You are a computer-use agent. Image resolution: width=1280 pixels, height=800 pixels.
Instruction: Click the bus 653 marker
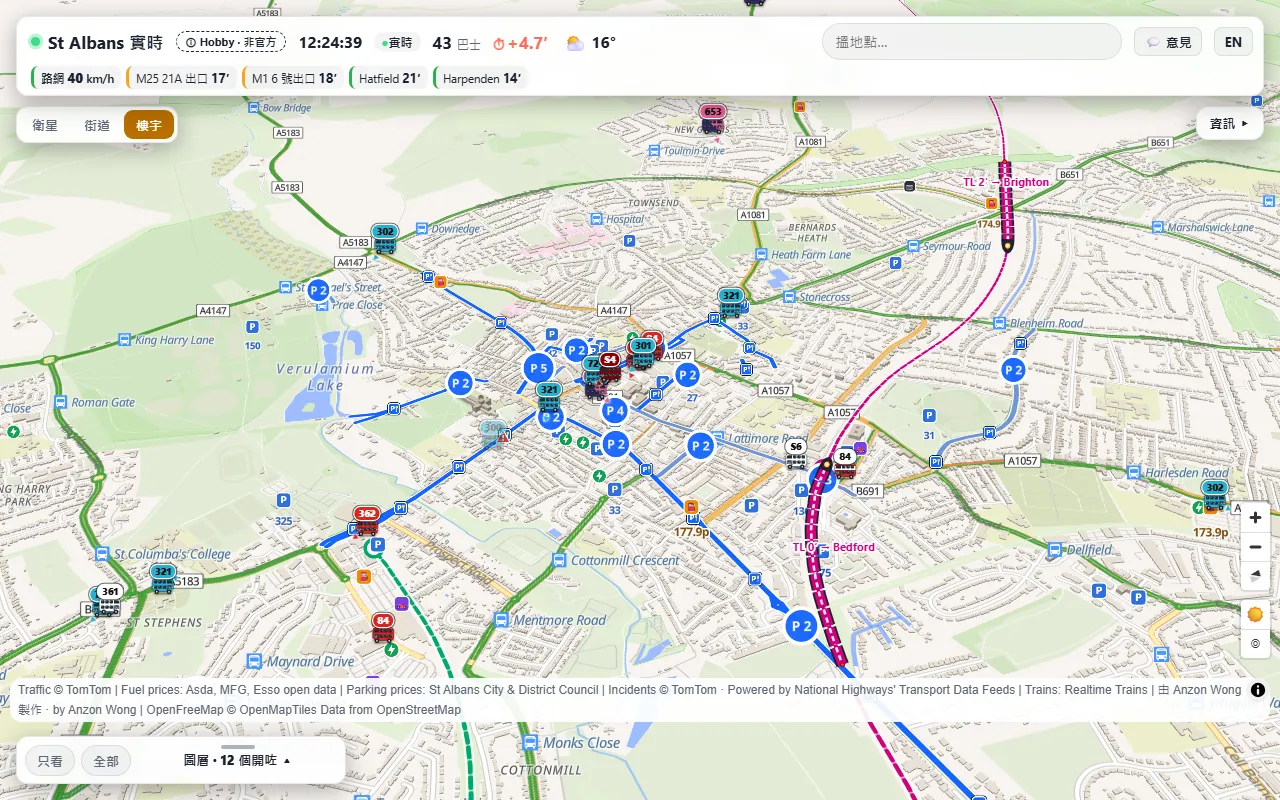pyautogui.click(x=712, y=119)
